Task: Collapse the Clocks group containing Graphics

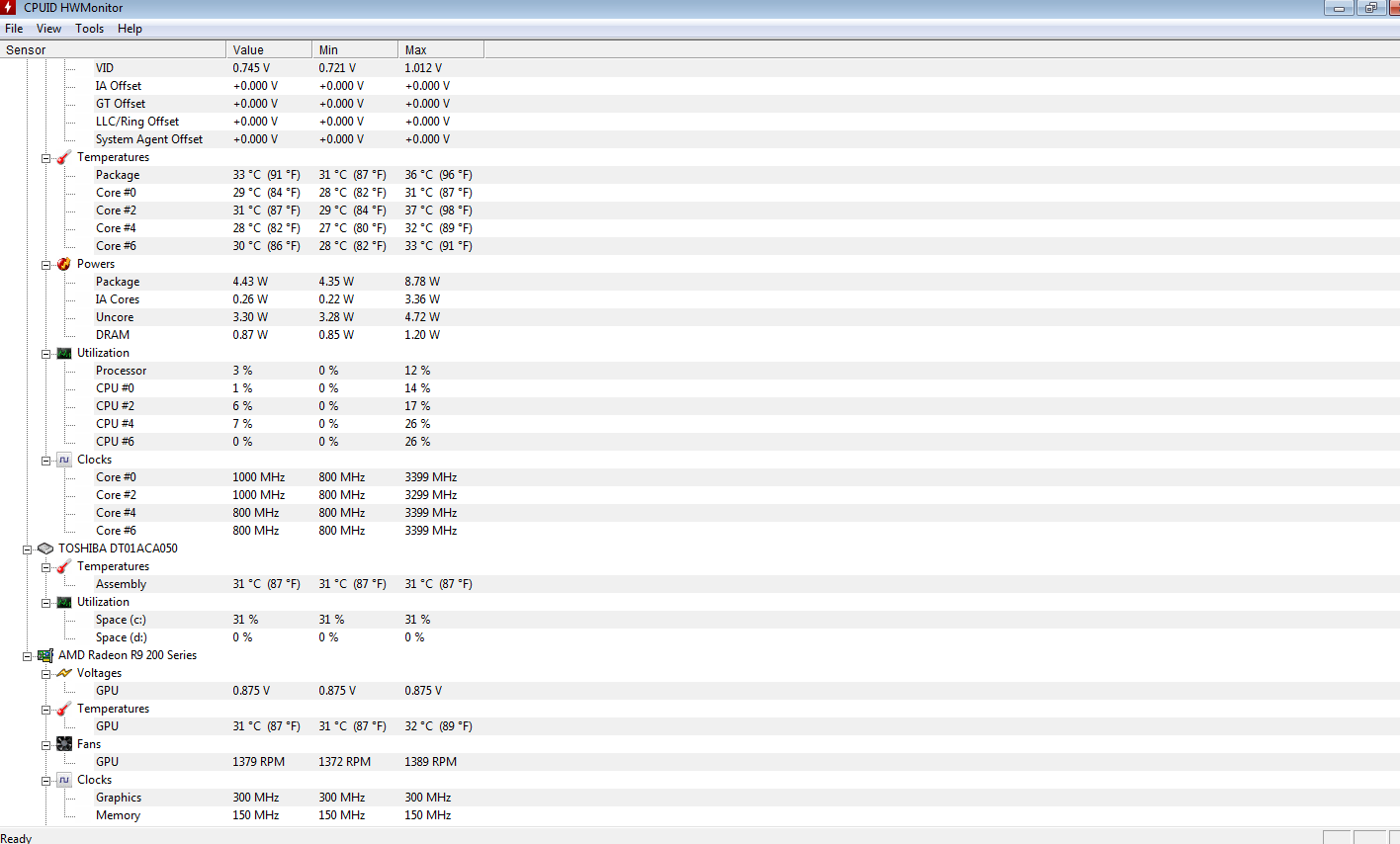Action: click(45, 781)
